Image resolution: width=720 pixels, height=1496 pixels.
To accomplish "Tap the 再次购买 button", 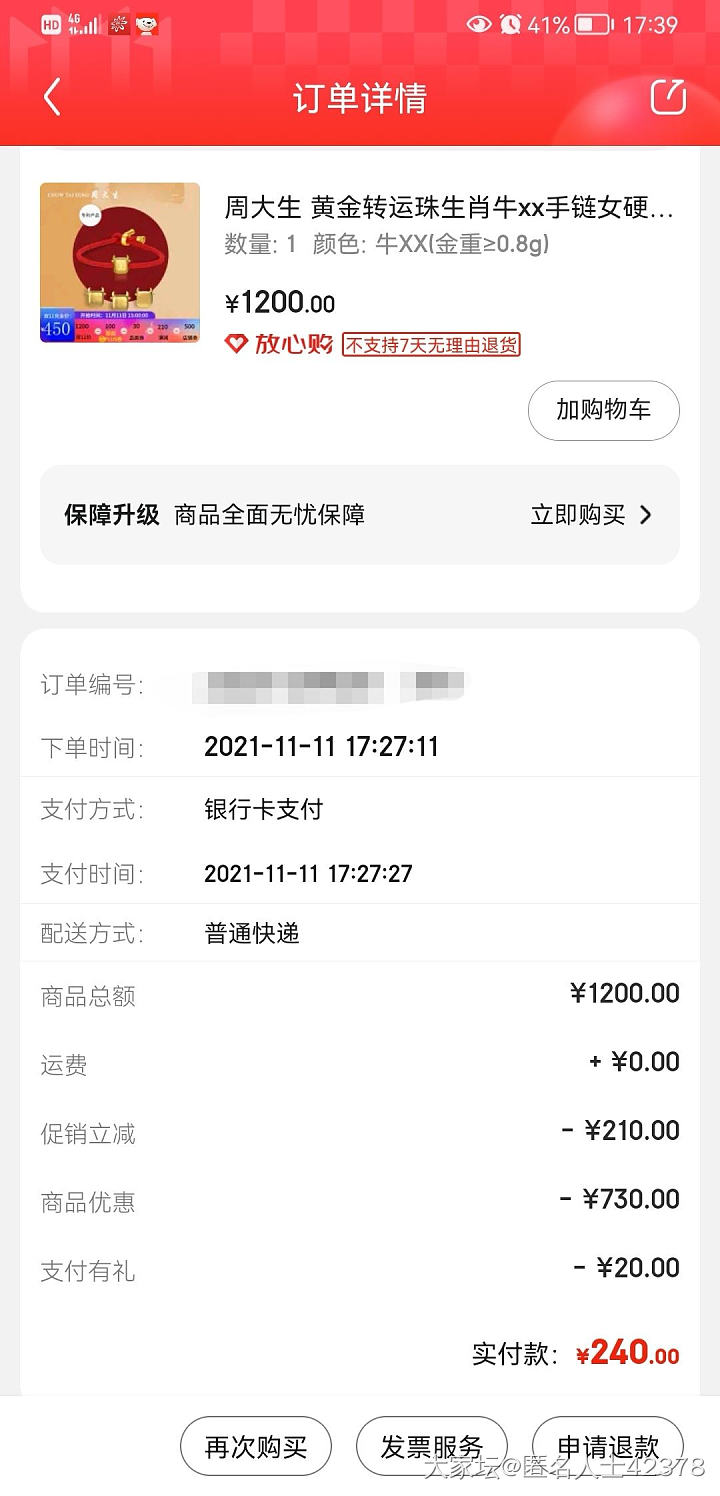I will point(255,1446).
